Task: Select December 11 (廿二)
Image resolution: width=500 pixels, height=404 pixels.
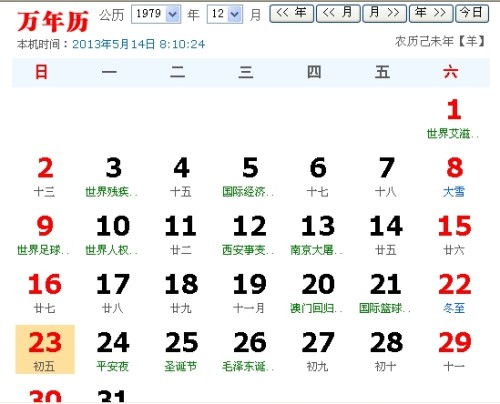Action: point(181,236)
